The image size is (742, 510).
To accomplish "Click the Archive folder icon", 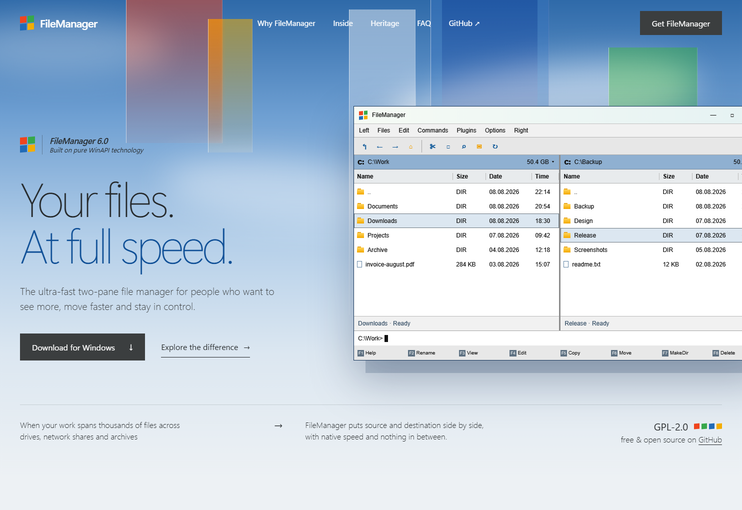I will point(361,249).
